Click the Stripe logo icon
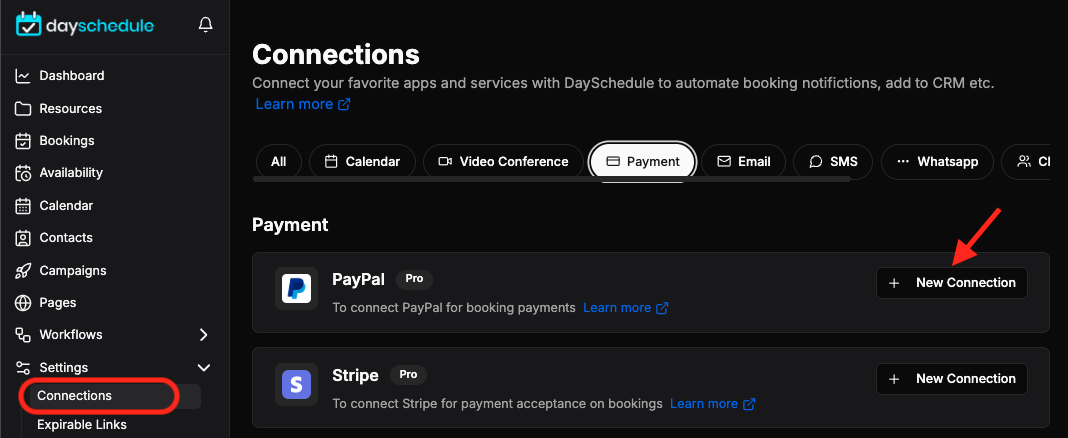This screenshot has width=1068, height=438. tap(296, 384)
